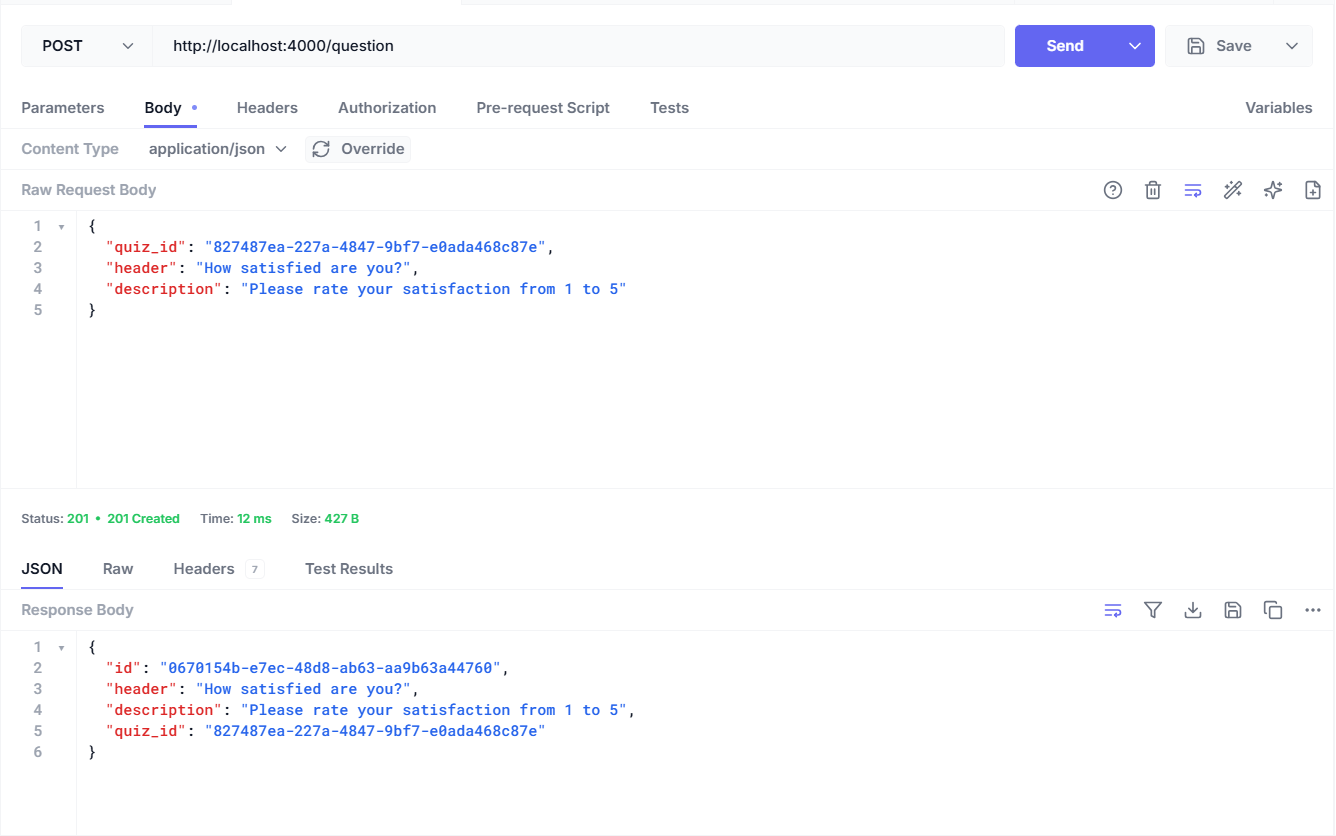The height and width of the screenshot is (836, 1336).
Task: Click the import file icon in request body
Action: (1313, 190)
